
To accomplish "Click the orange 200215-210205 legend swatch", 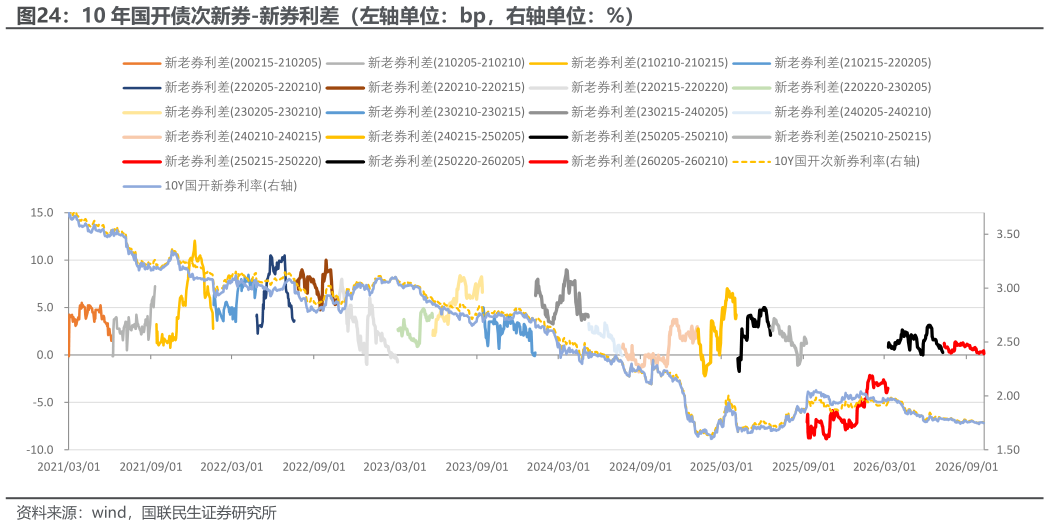I will click(x=142, y=64).
